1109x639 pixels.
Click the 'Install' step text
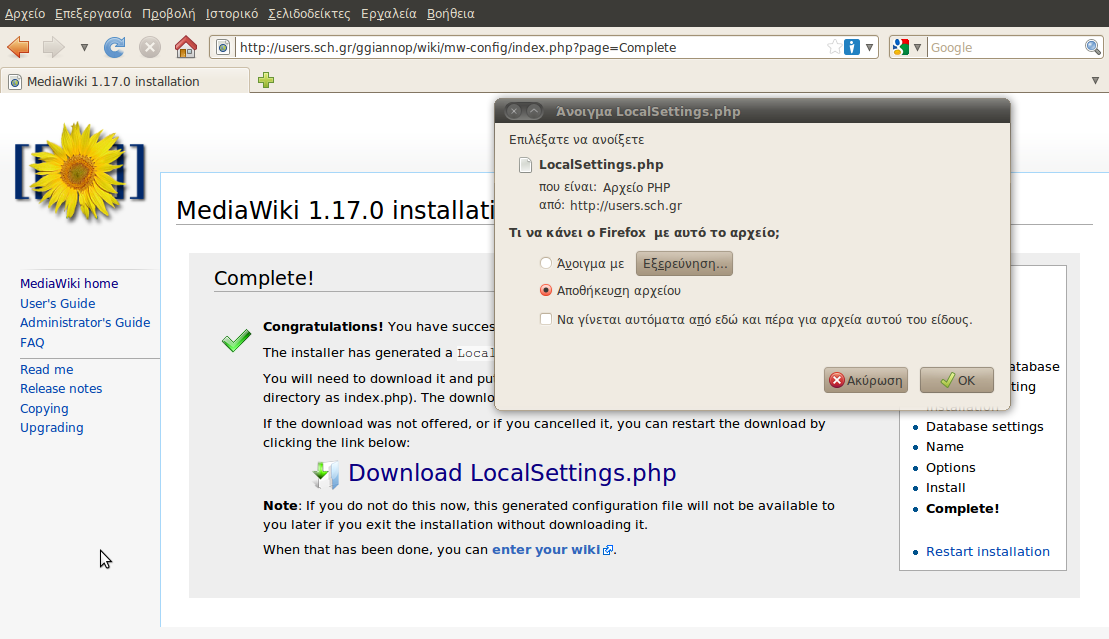click(x=946, y=487)
